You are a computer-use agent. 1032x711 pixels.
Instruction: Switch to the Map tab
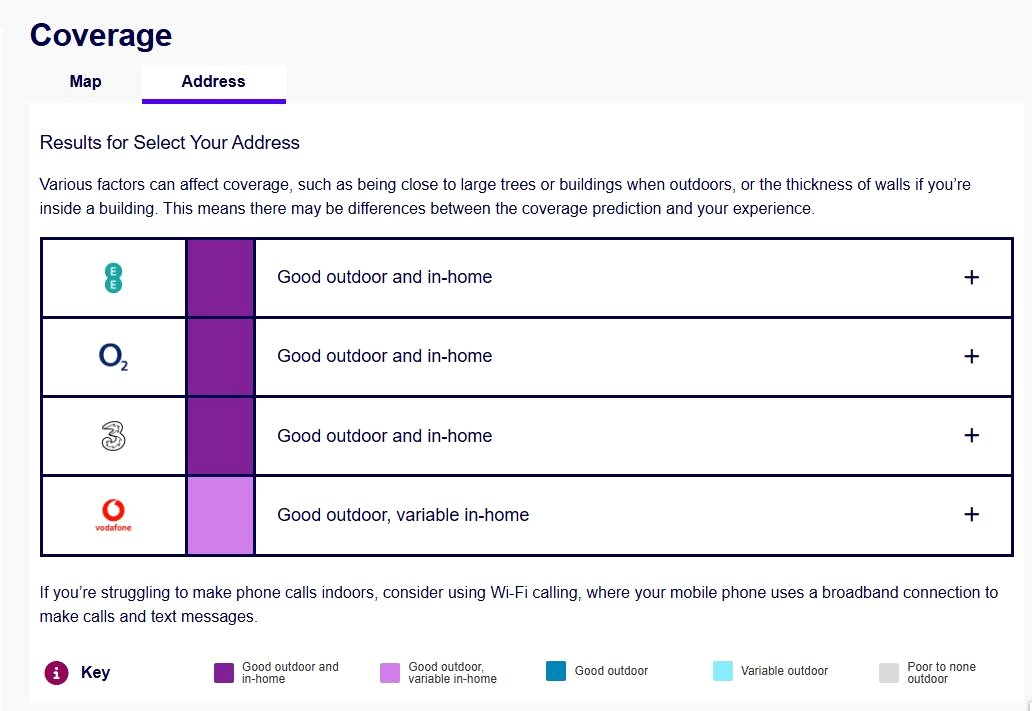[x=85, y=82]
